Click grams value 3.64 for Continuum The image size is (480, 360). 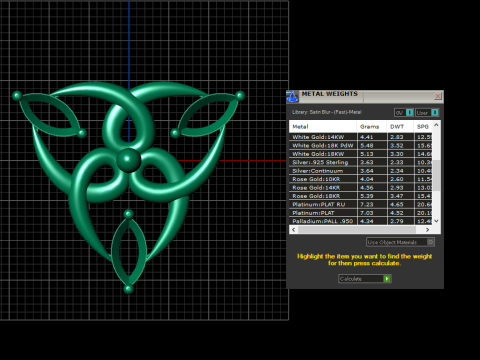click(367, 171)
